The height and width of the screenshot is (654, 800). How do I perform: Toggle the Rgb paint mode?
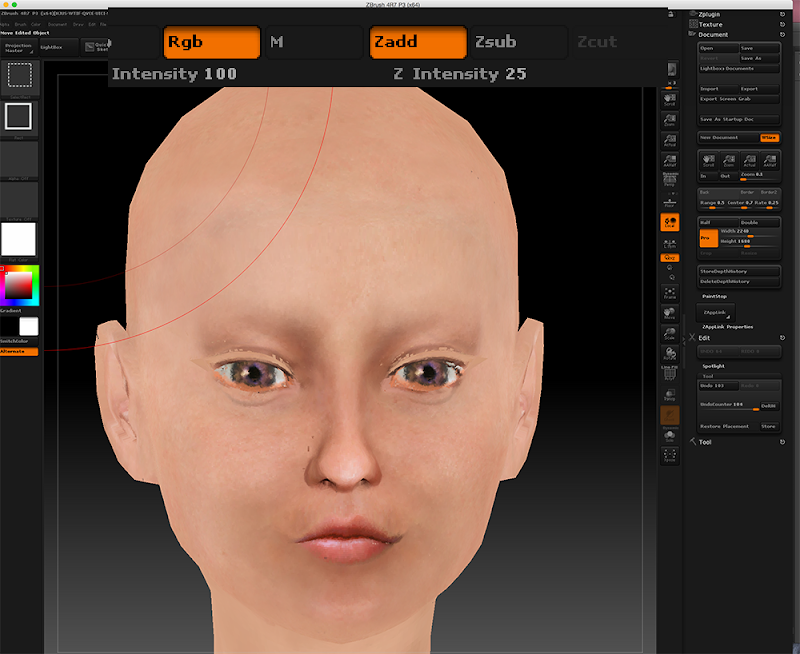click(211, 42)
